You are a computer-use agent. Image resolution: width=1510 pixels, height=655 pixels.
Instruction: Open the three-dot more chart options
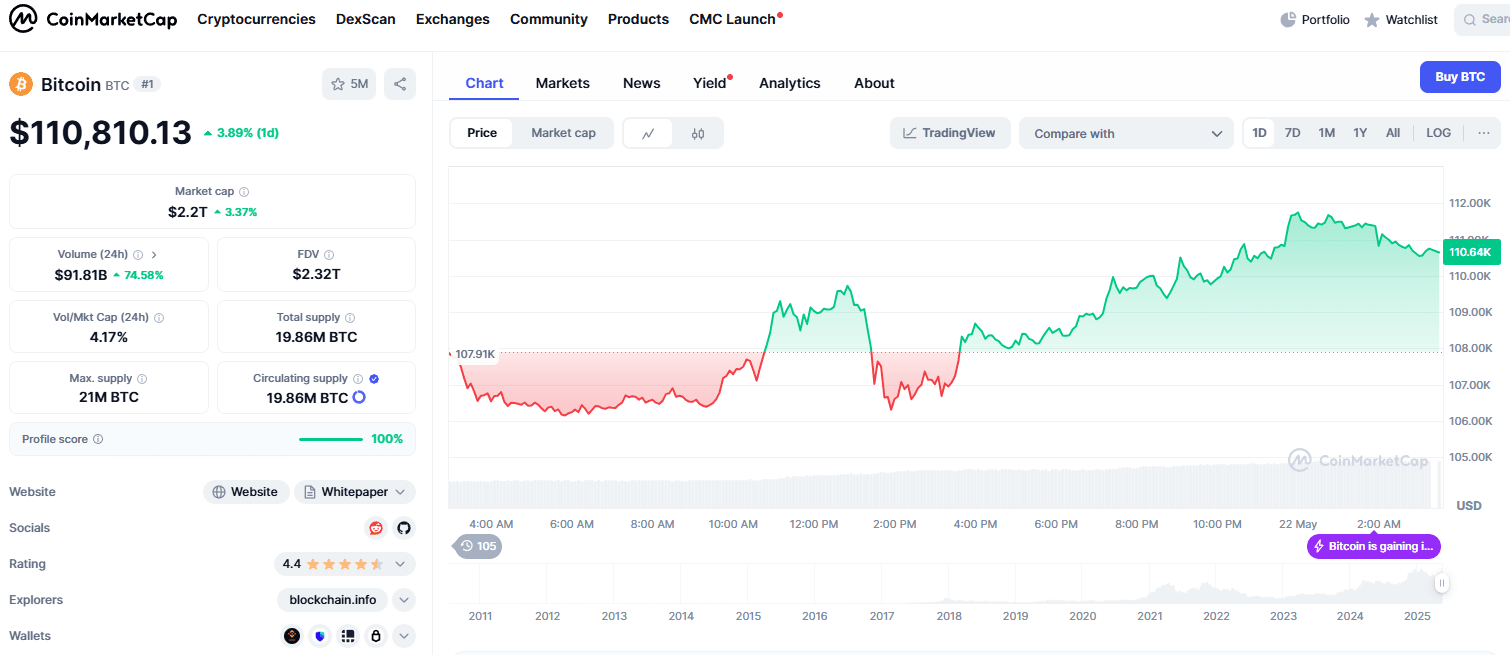click(x=1484, y=133)
